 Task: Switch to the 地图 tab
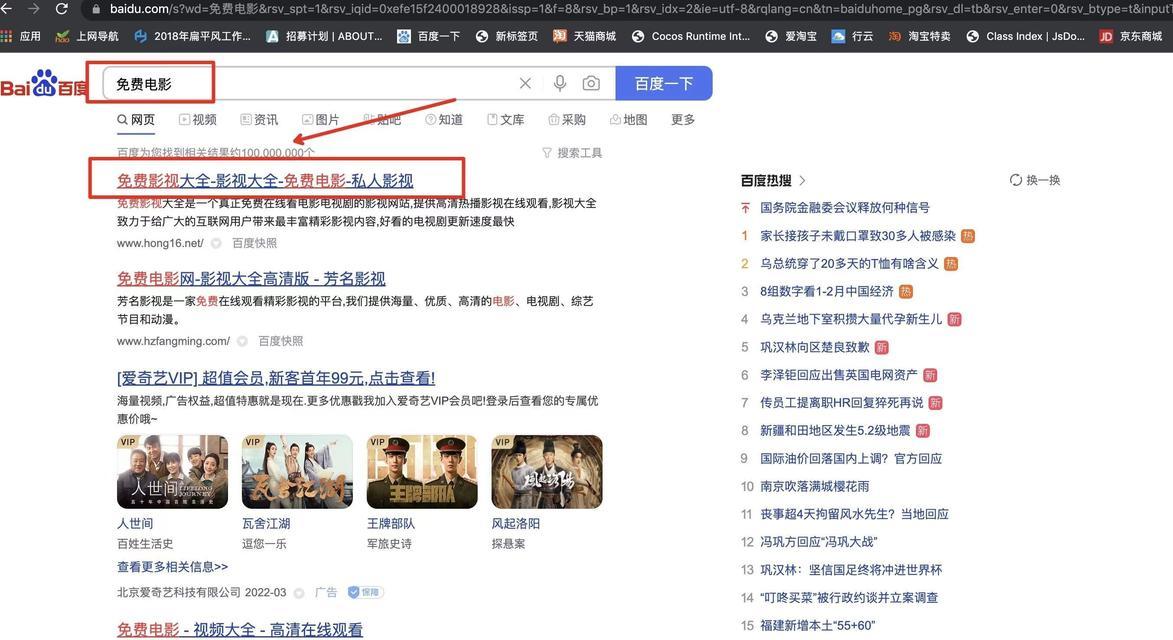(x=628, y=120)
